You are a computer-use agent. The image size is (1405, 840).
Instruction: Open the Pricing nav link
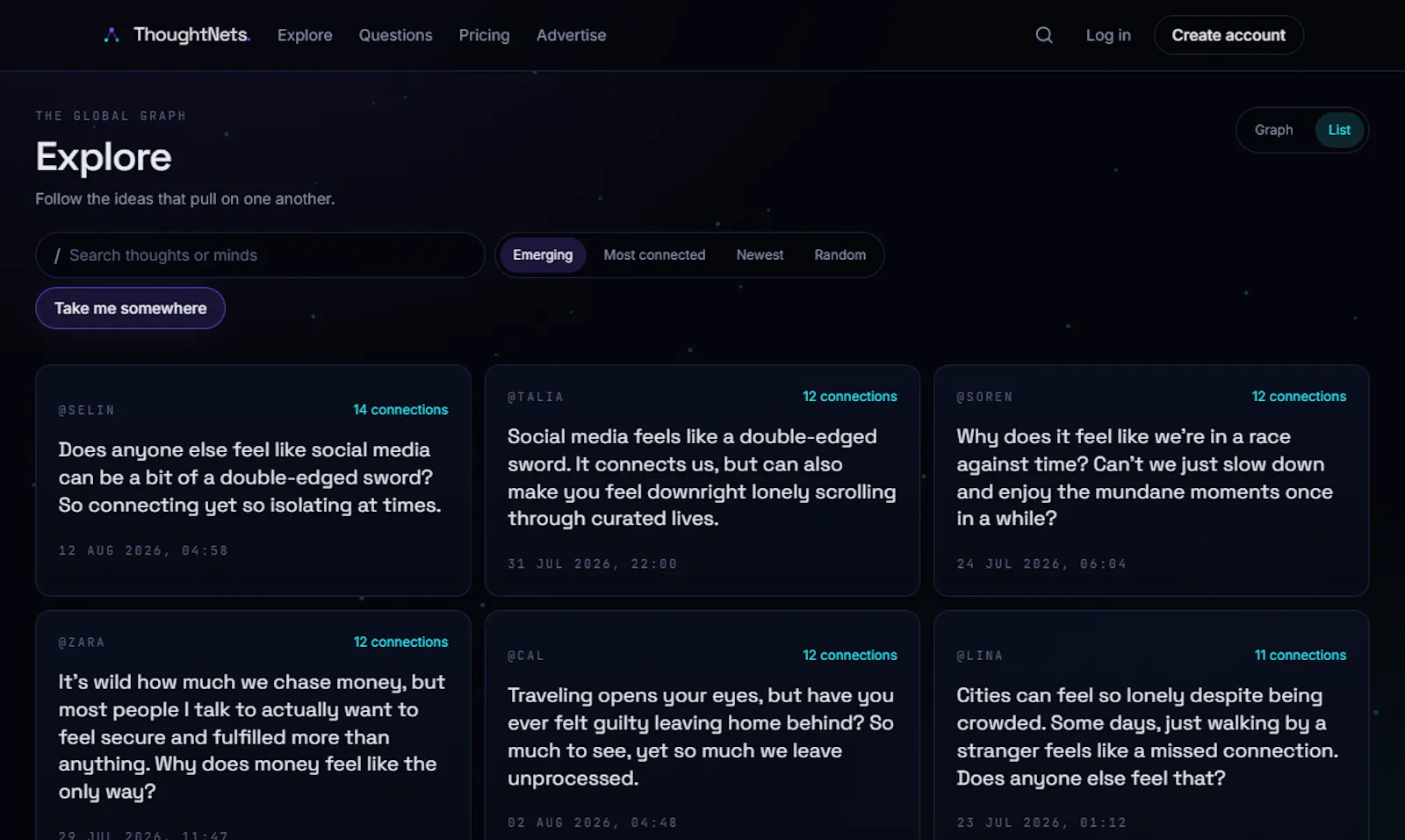(484, 35)
